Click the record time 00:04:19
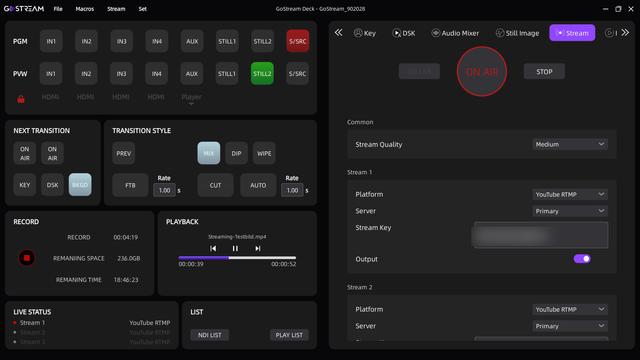The height and width of the screenshot is (360, 640). click(126, 237)
